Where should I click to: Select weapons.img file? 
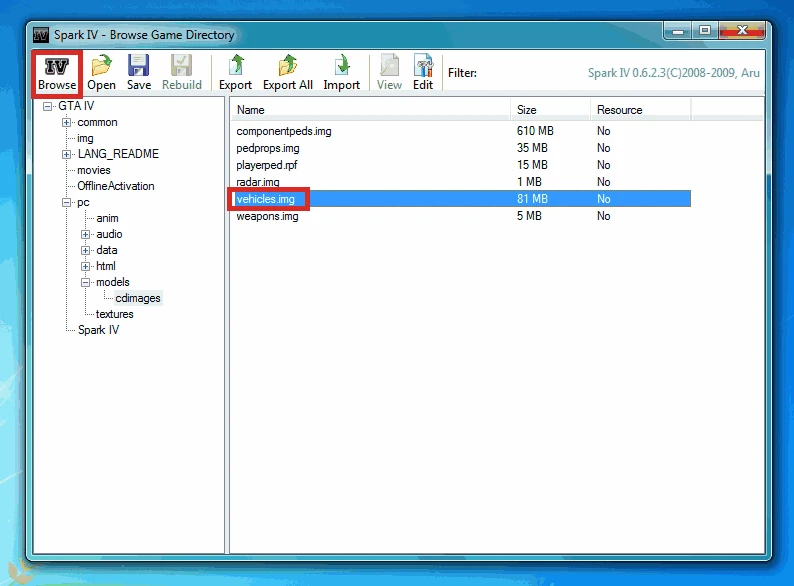click(267, 216)
